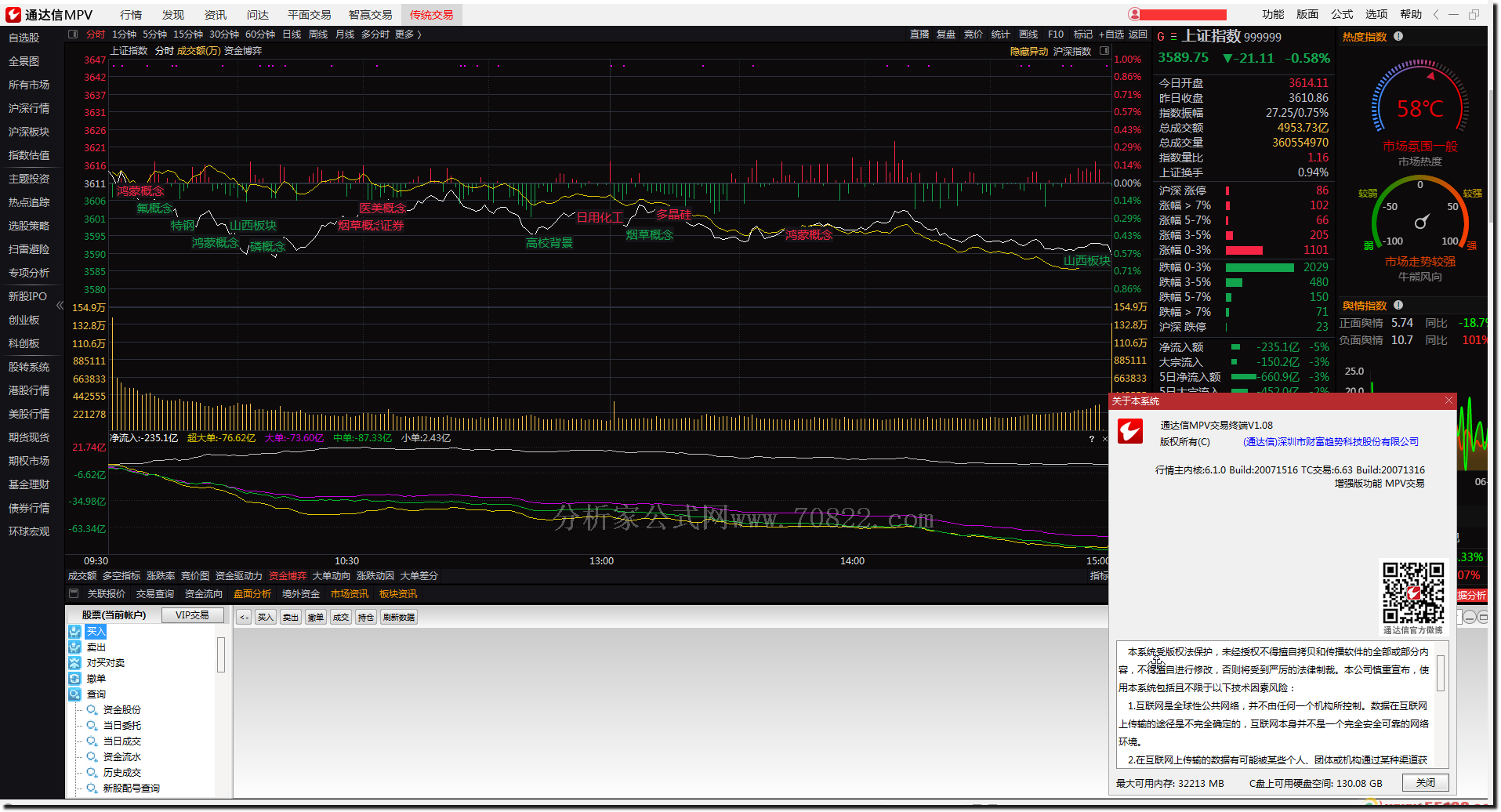Image resolution: width=1501 pixels, height=812 pixels.
Task: Click the 查询 magnifier icon in trade tree
Action: [x=74, y=694]
